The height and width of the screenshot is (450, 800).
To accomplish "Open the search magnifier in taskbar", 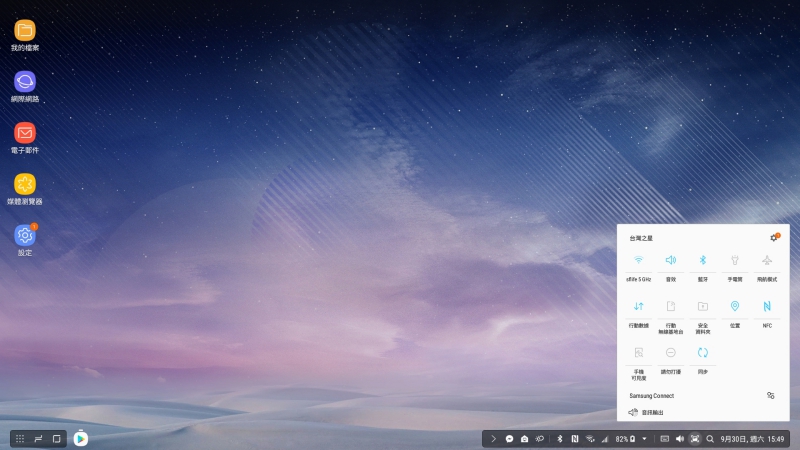I will coord(710,439).
